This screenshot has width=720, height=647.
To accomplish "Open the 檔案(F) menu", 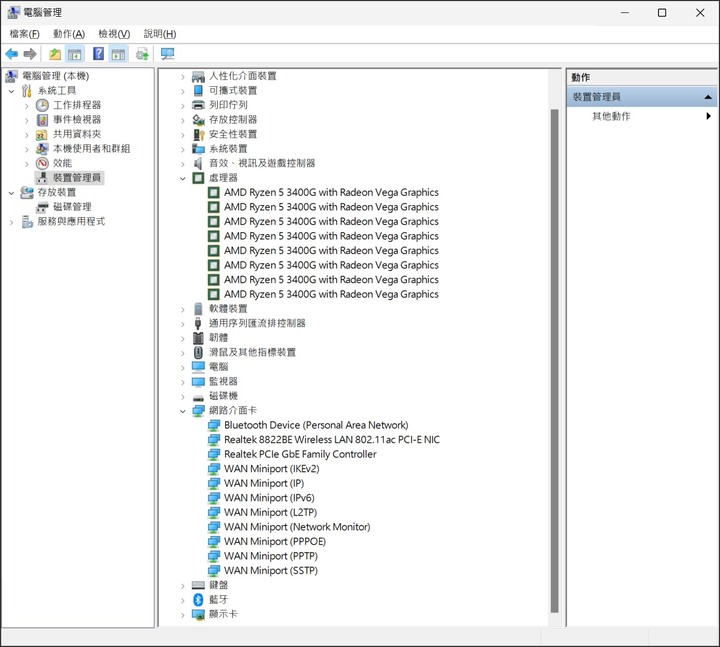I will click(24, 34).
